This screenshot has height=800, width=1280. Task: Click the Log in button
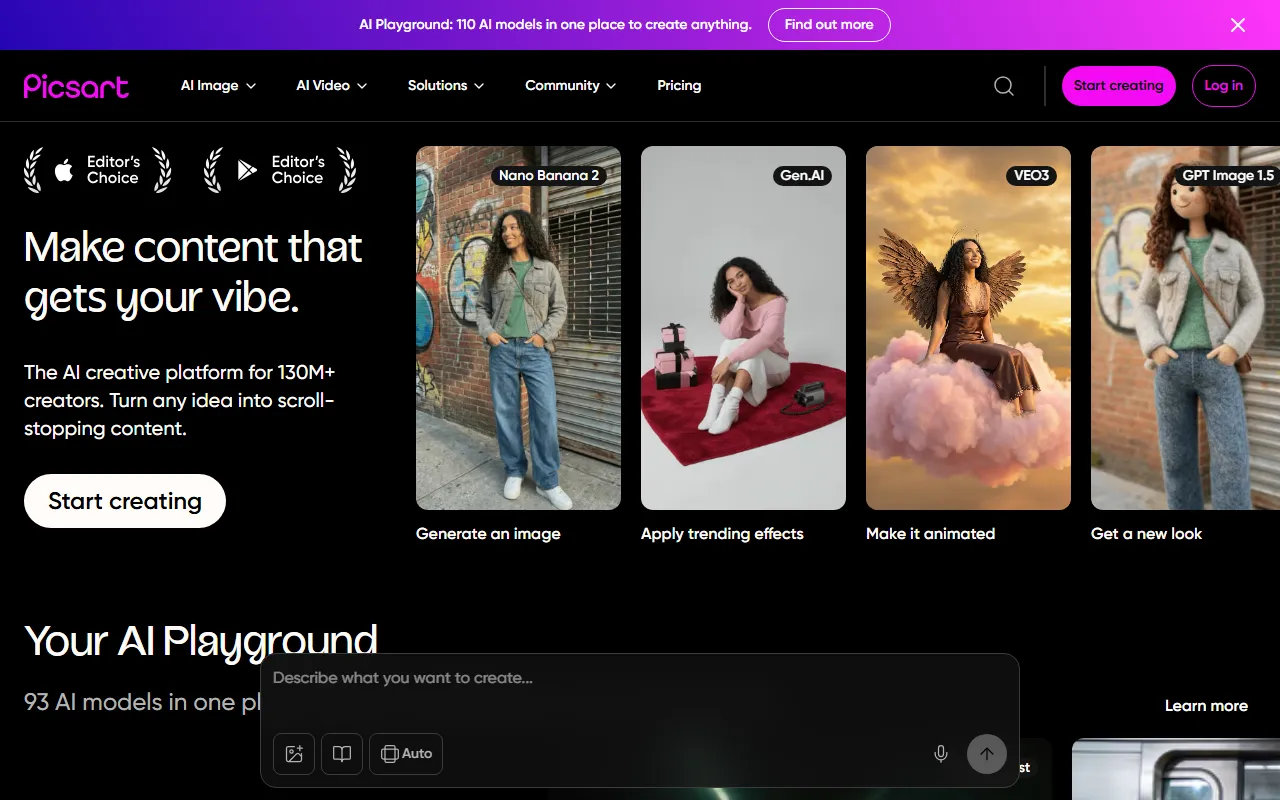point(1223,86)
